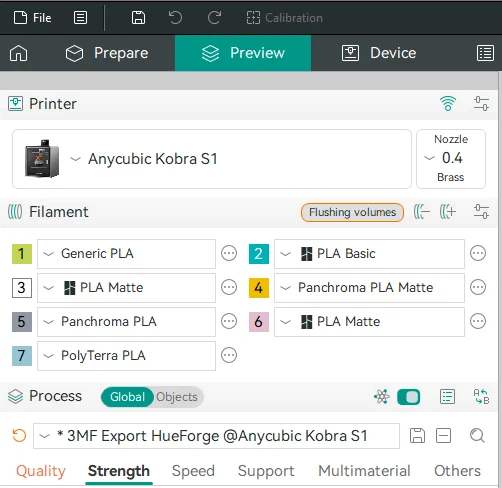Open the Support settings tab
The image size is (502, 488).
[x=266, y=471]
